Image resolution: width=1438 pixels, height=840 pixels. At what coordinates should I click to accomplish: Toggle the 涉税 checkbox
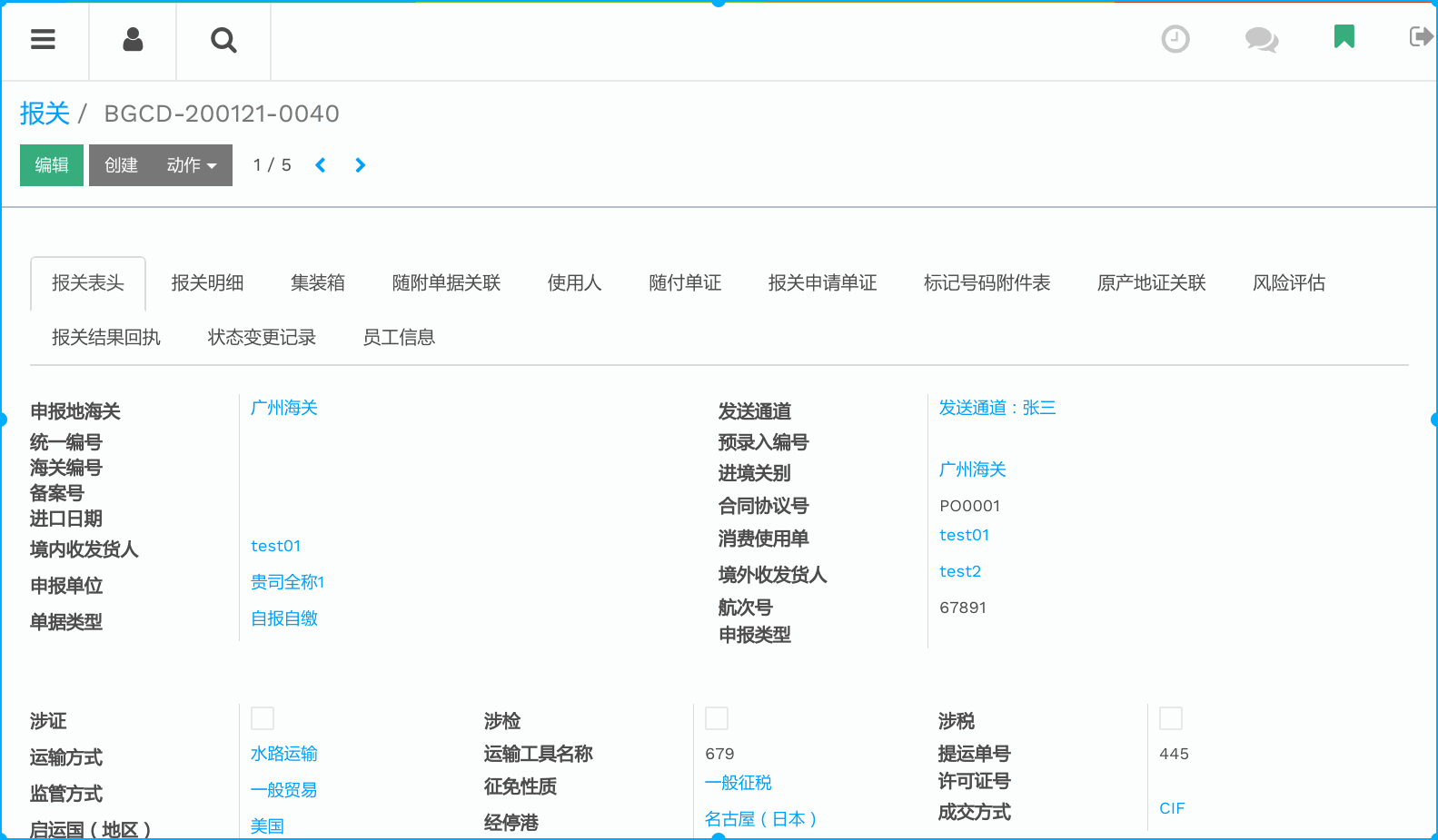click(x=1171, y=718)
